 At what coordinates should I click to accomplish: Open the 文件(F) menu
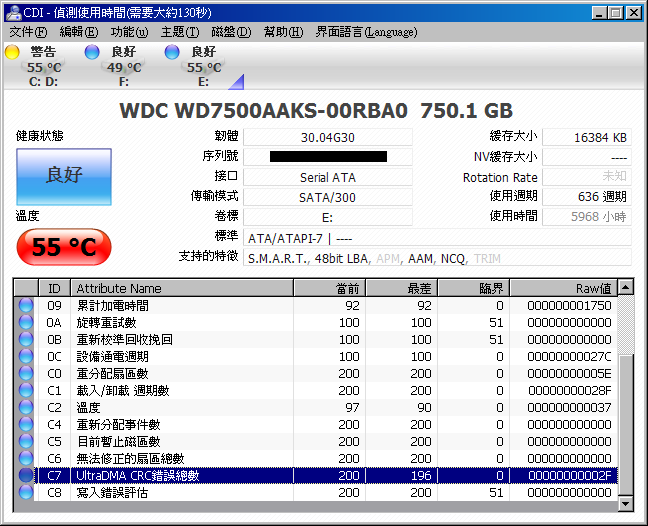(x=28, y=32)
